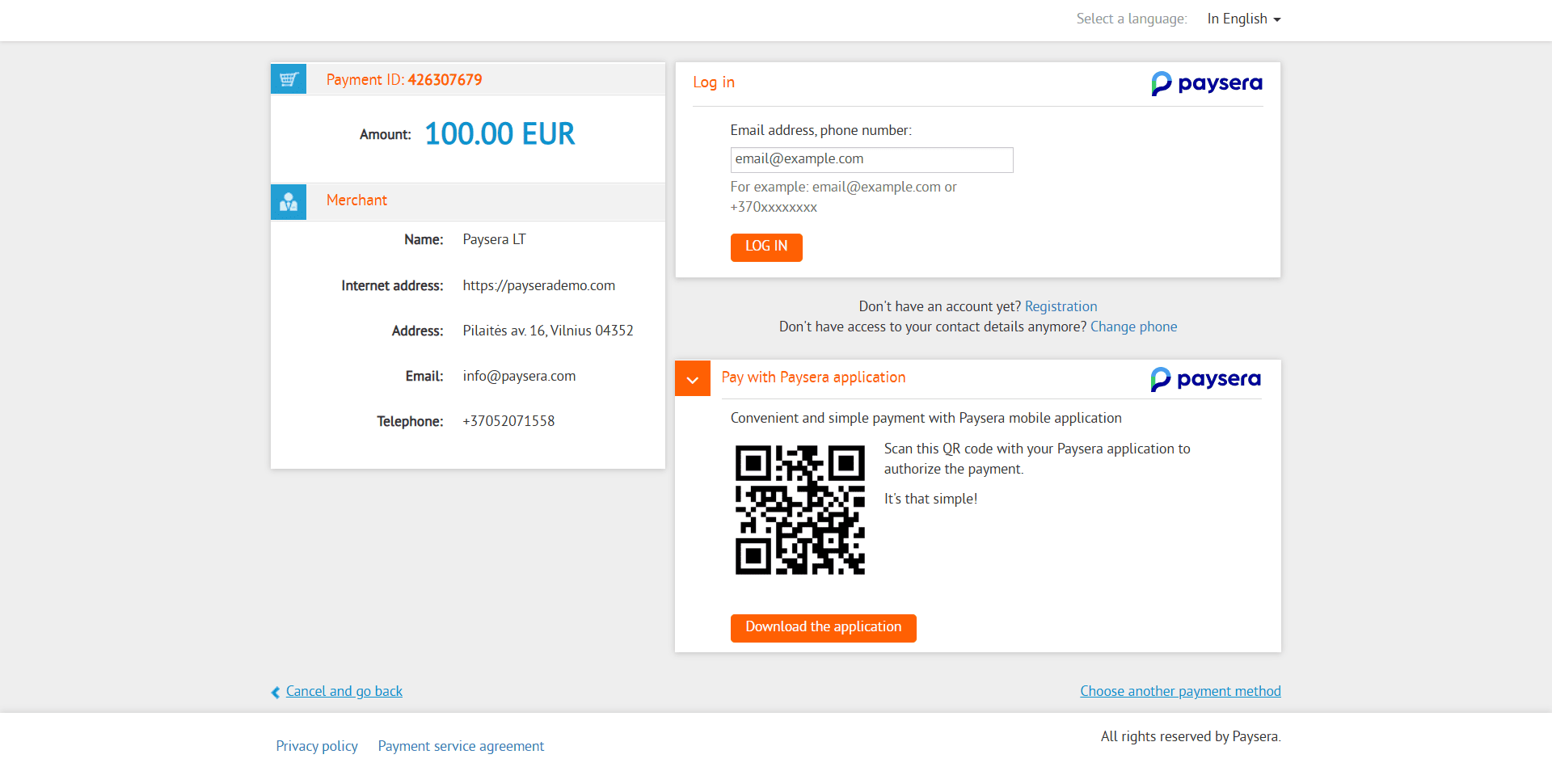Click the back arrow icon beside Cancel
The width and height of the screenshot is (1552, 784).
click(x=276, y=693)
